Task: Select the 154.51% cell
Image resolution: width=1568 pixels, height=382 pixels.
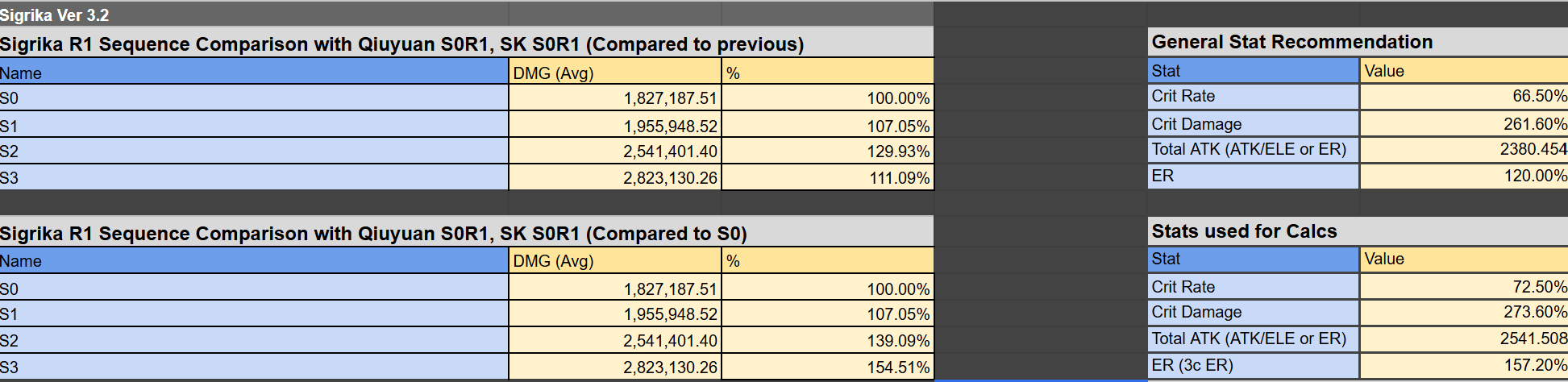Action: click(x=828, y=367)
